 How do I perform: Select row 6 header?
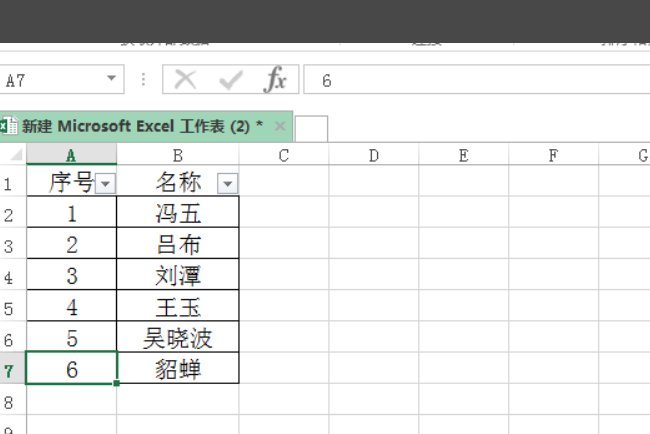(13, 337)
